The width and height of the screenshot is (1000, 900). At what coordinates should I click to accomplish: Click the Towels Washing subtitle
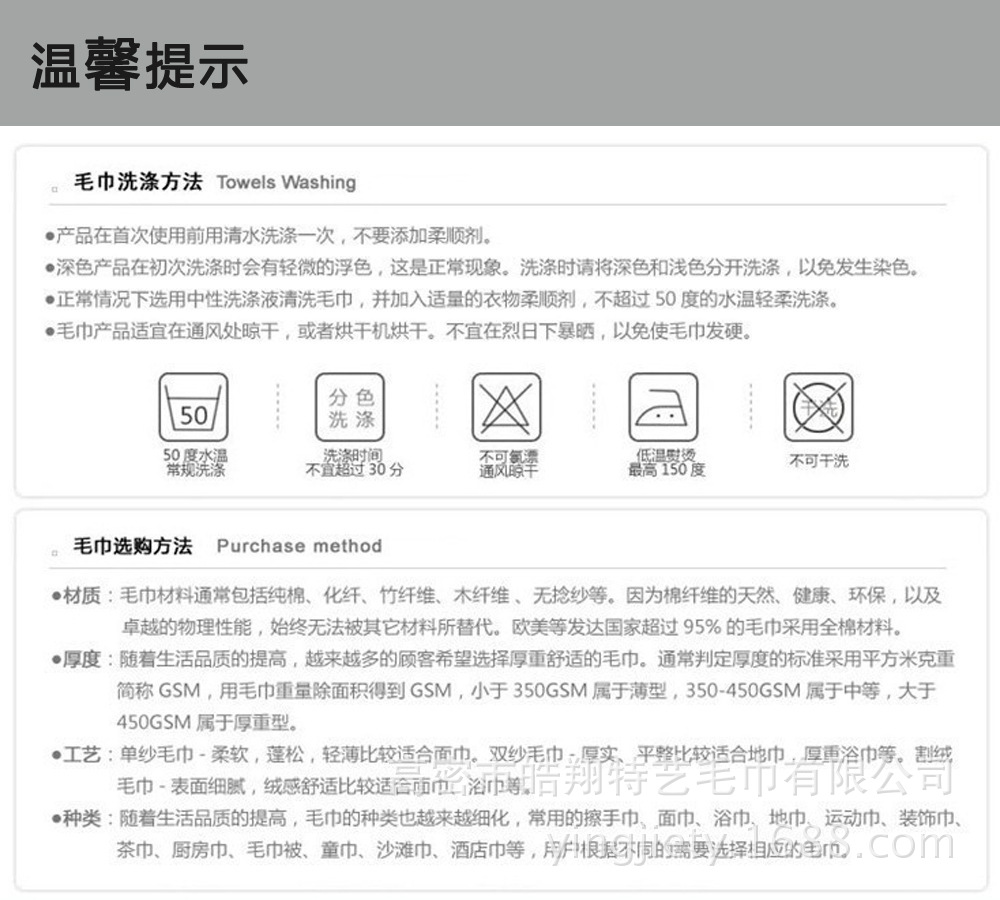coord(286,182)
